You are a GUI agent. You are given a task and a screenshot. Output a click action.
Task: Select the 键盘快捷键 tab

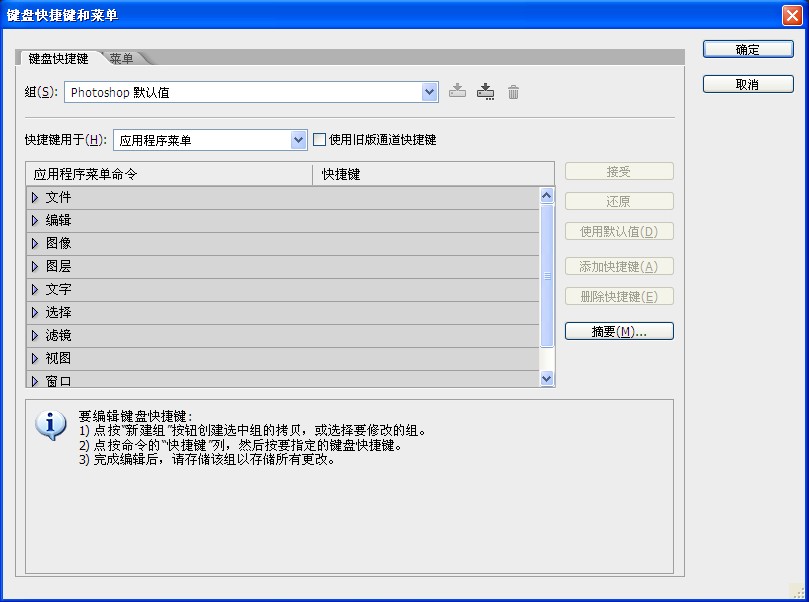coord(58,58)
